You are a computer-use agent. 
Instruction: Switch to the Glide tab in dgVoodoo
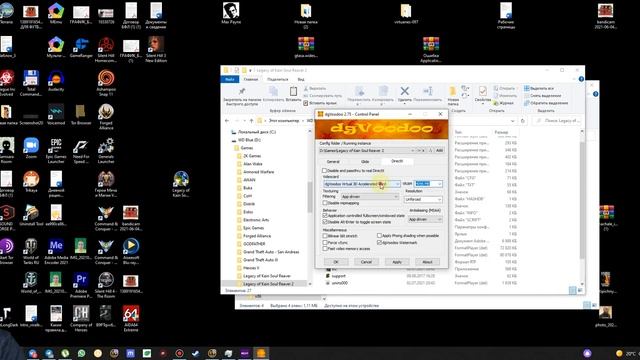click(365, 162)
